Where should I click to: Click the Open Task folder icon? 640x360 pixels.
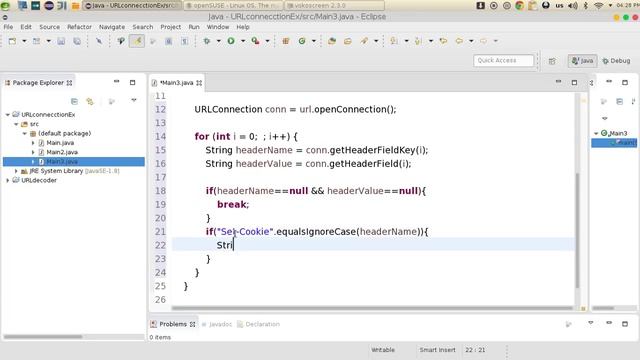point(348,41)
